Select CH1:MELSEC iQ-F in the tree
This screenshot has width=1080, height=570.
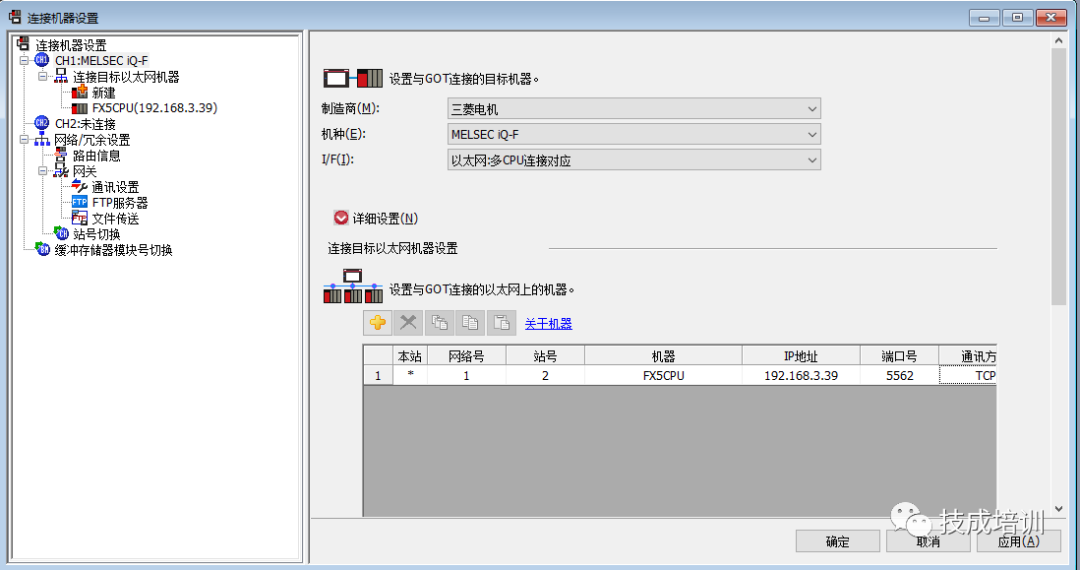[102, 61]
